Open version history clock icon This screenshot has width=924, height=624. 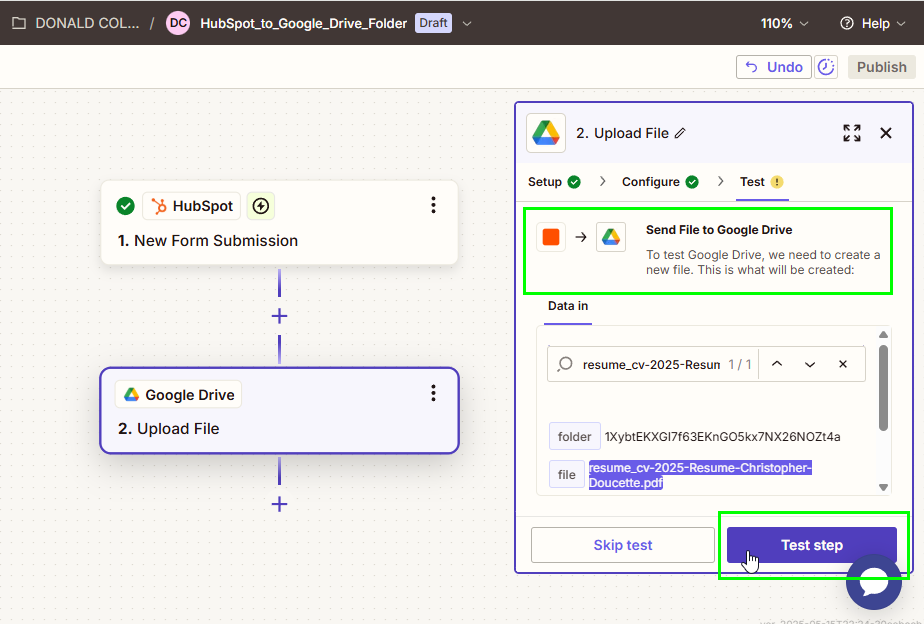(826, 67)
